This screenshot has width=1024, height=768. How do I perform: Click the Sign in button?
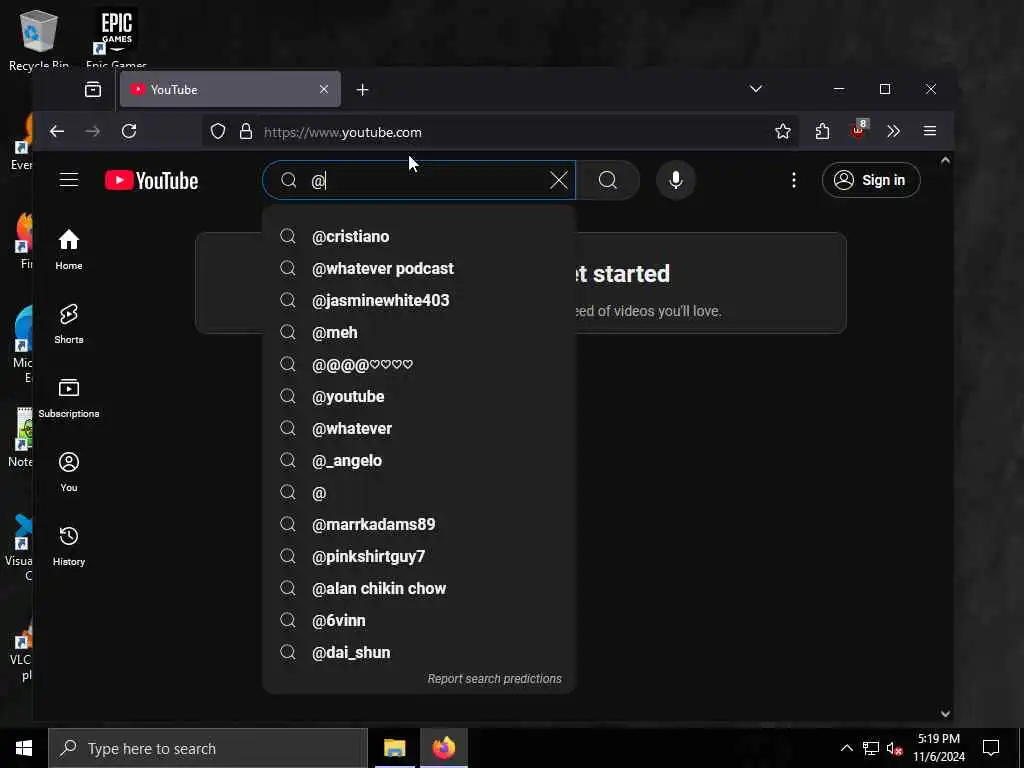pos(871,180)
